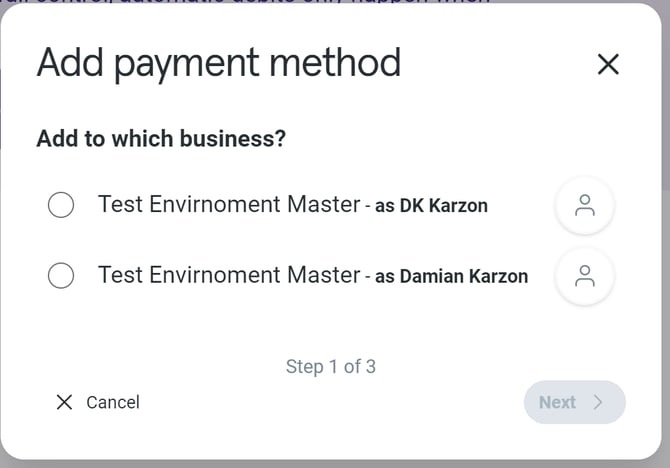This screenshot has height=468, width=670.
Task: Select the radio button for Damian Karzon
Action: point(61,275)
